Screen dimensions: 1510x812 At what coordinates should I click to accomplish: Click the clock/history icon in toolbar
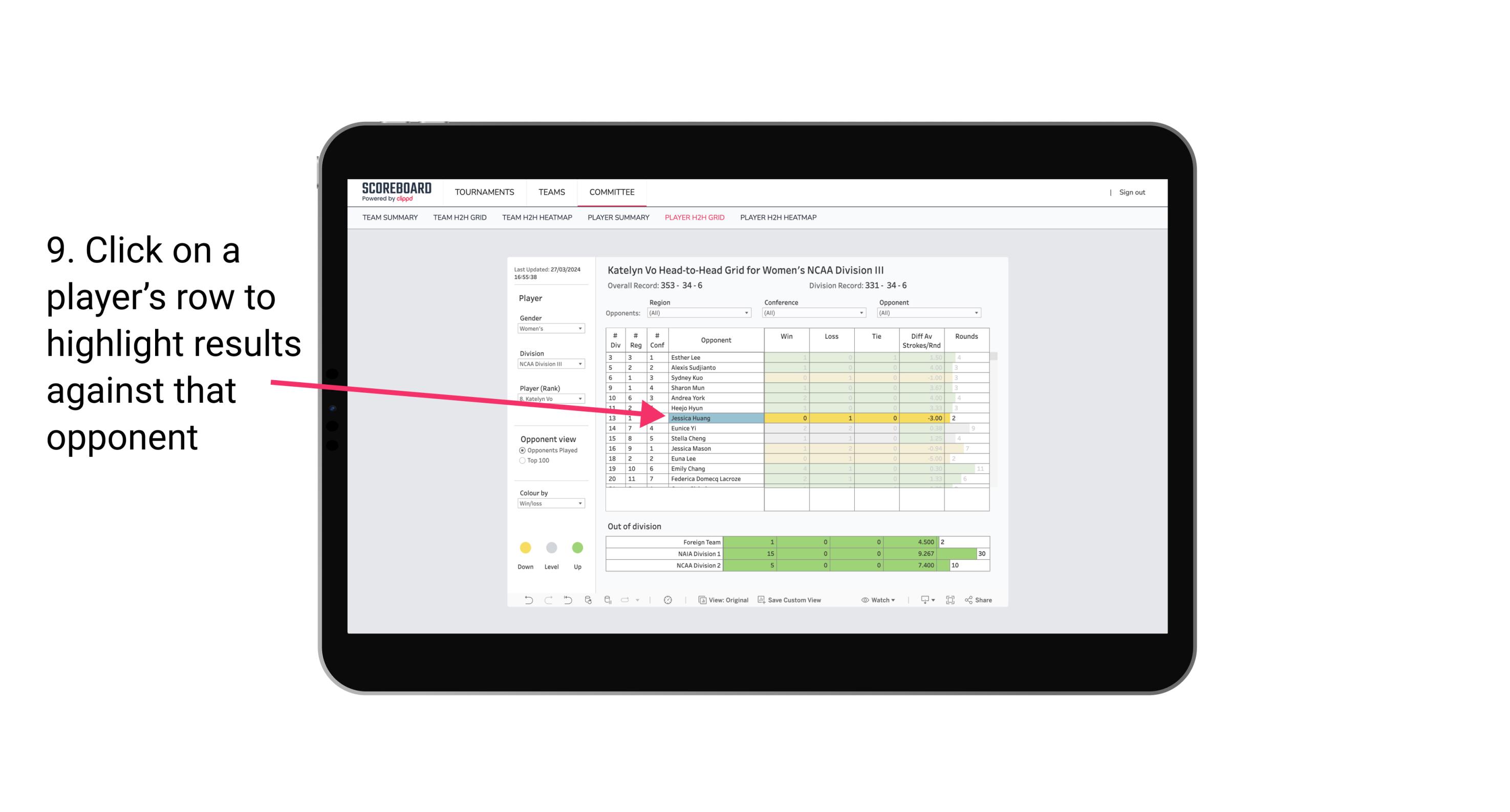668,600
